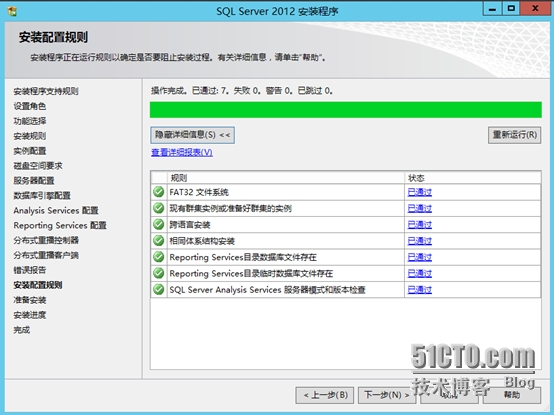Select 分布式重播客户端 step in sidebar

click(46, 255)
